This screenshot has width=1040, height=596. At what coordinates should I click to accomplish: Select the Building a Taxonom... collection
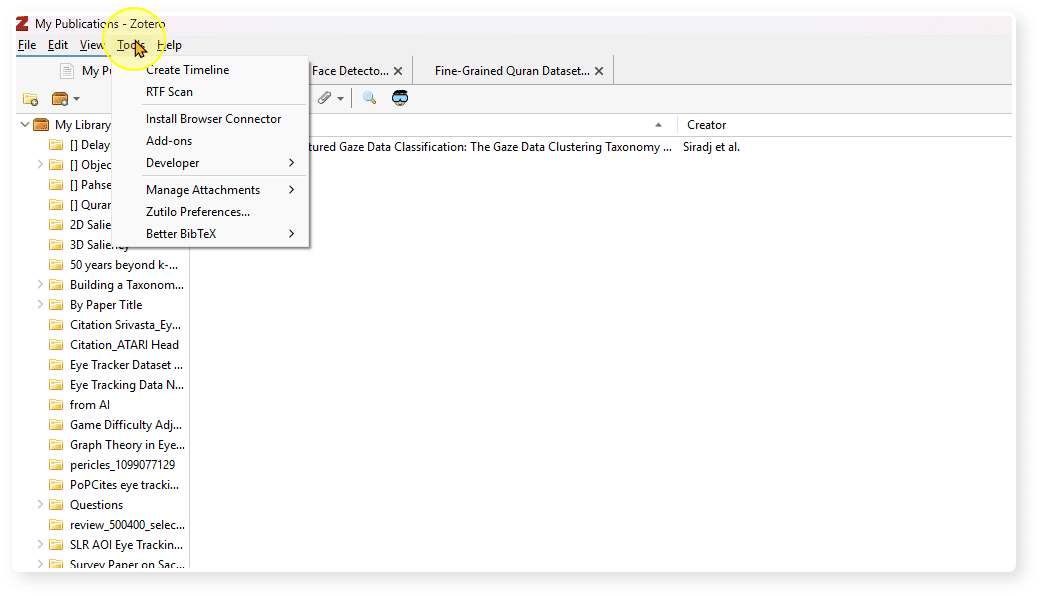click(x=127, y=284)
